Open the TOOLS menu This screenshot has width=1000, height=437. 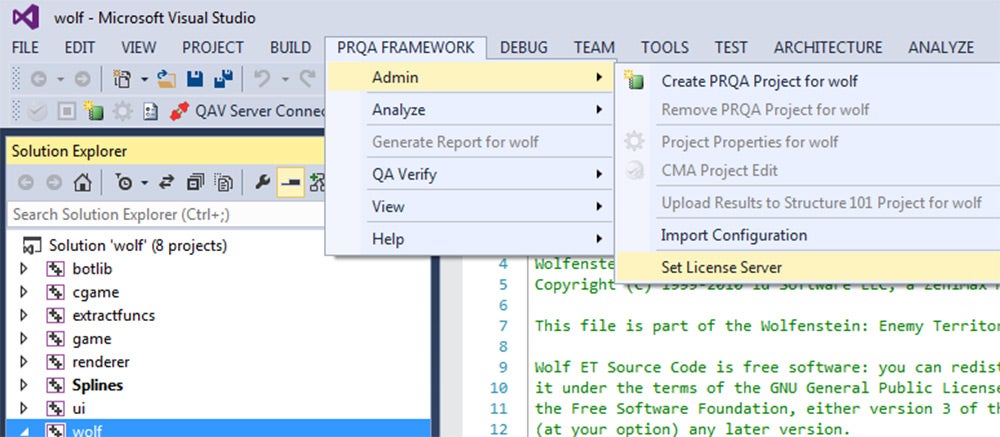pos(665,48)
